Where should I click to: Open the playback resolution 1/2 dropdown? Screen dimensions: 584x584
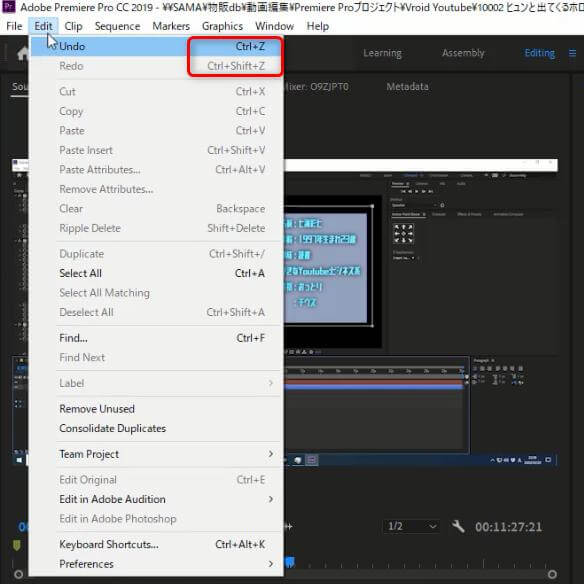point(412,526)
